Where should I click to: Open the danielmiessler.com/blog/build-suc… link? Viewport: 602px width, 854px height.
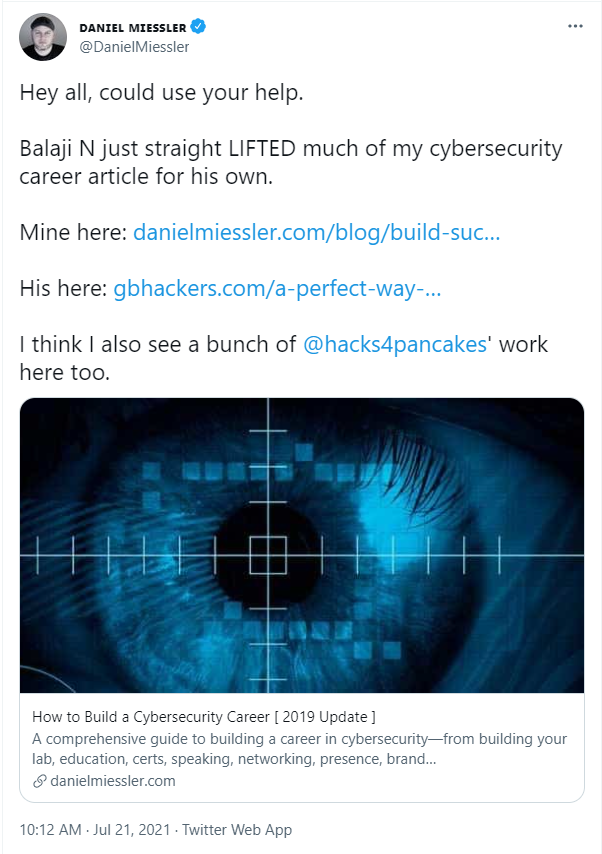click(x=316, y=233)
